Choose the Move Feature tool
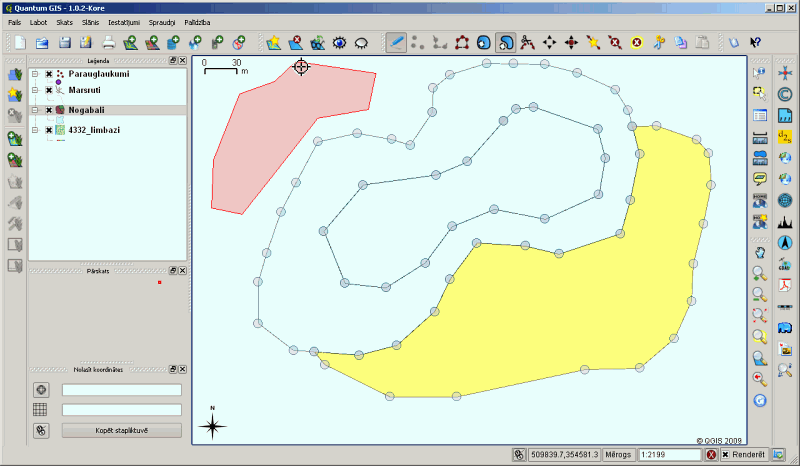Screen dimensions: 800x466 (x=549, y=43)
